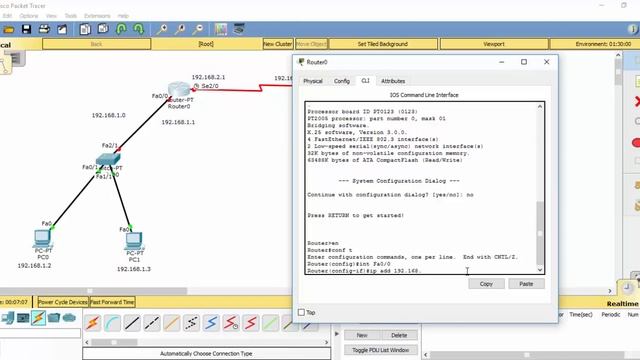Click the Paste icon in the main toolbar
This screenshot has width=640, height=360.
103,29
